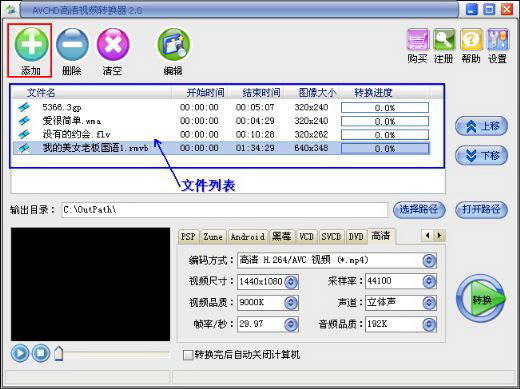
Task: Open the 购买 (buy) cart icon
Action: (418, 40)
